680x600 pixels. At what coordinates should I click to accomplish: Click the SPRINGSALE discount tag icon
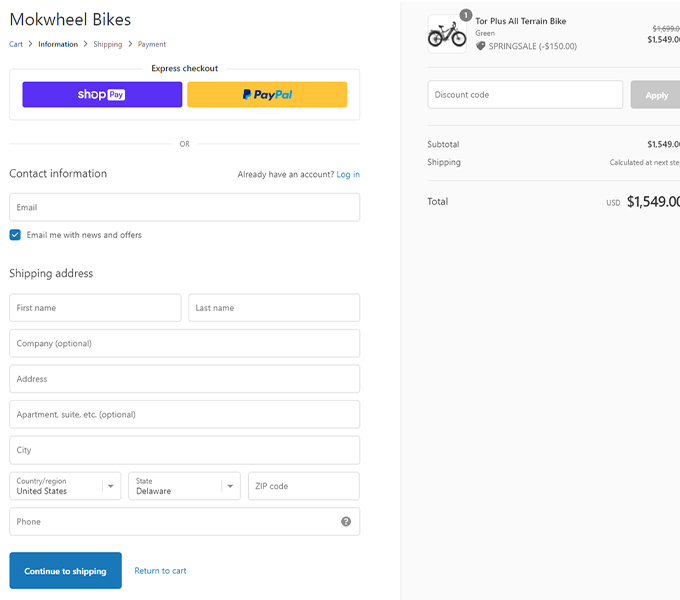481,46
